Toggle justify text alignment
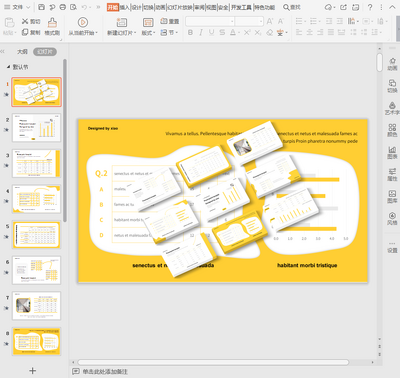The height and width of the screenshot is (378, 400). pos(331,32)
